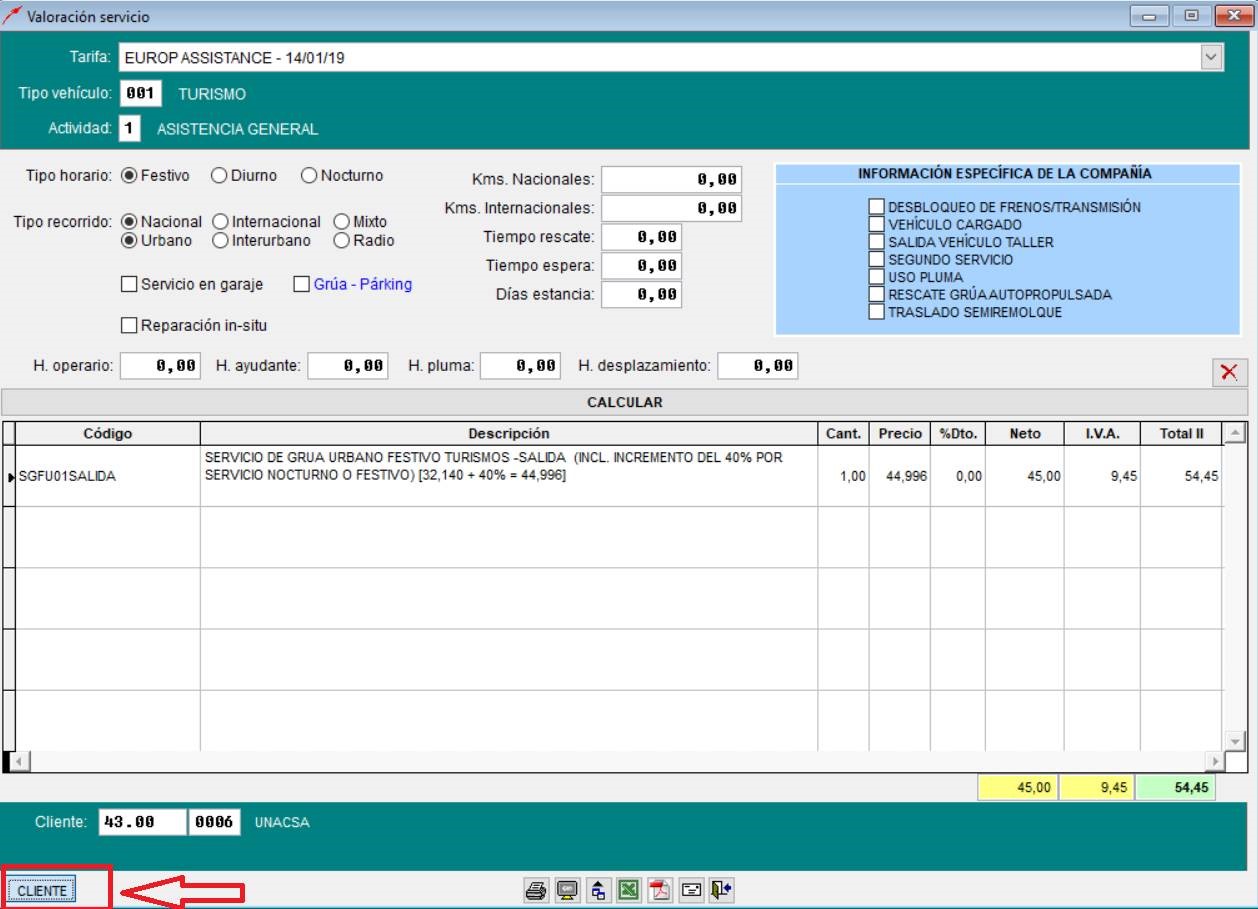1258x909 pixels.
Task: Click the envelope mail icon
Action: pyautogui.click(x=691, y=890)
